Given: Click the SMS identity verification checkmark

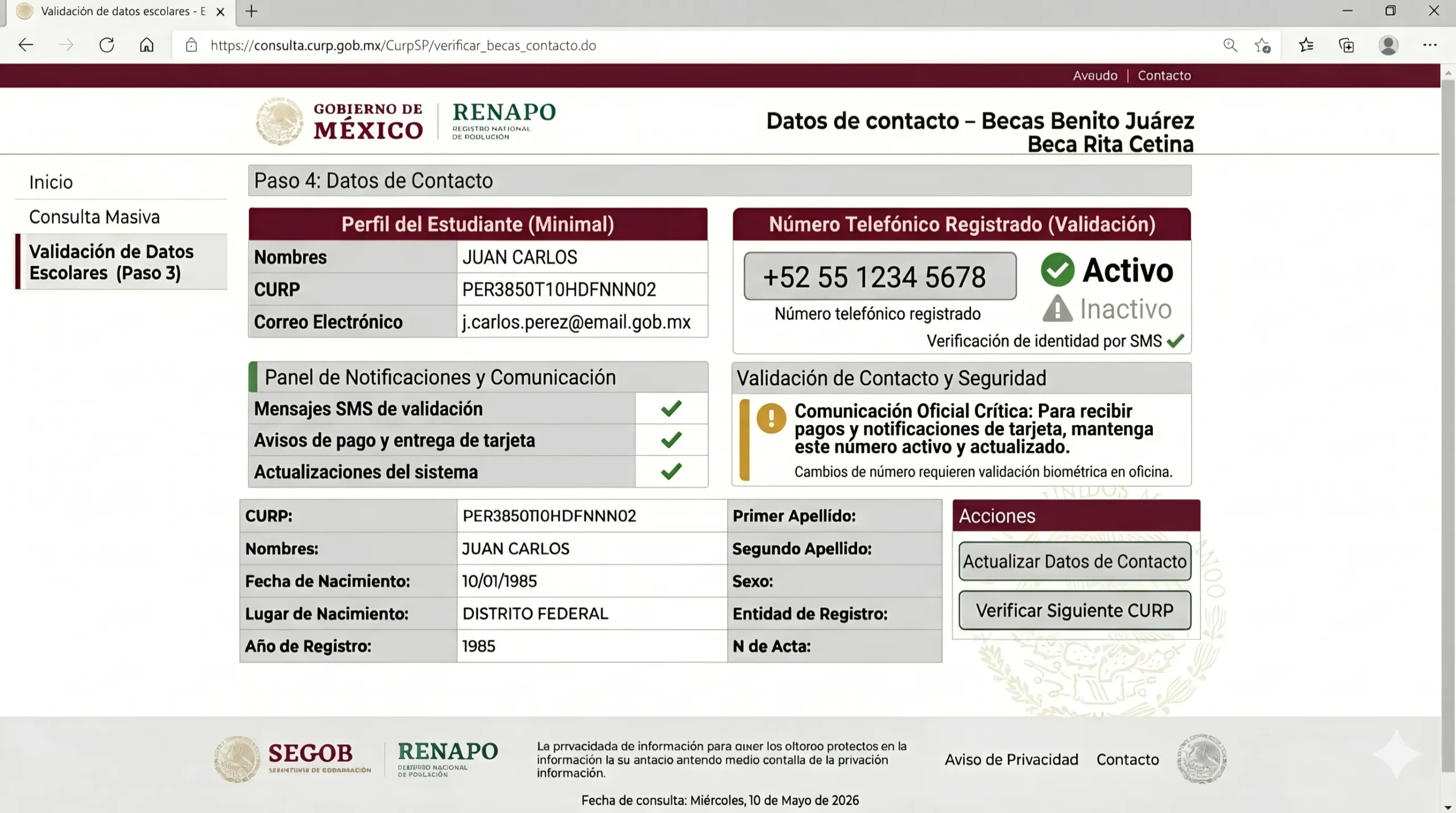Looking at the screenshot, I should [1175, 340].
